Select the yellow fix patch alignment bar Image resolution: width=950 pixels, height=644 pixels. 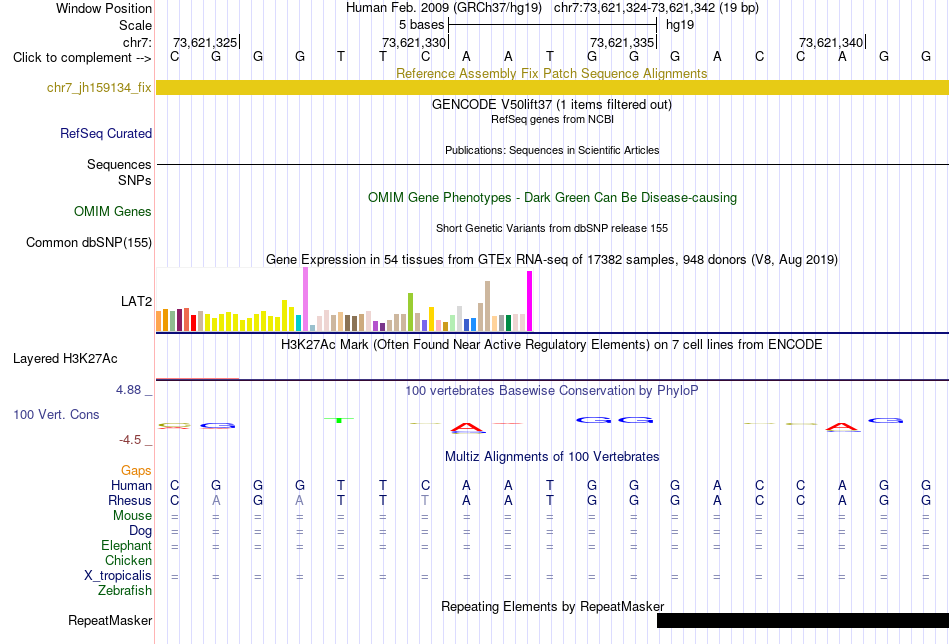point(552,87)
